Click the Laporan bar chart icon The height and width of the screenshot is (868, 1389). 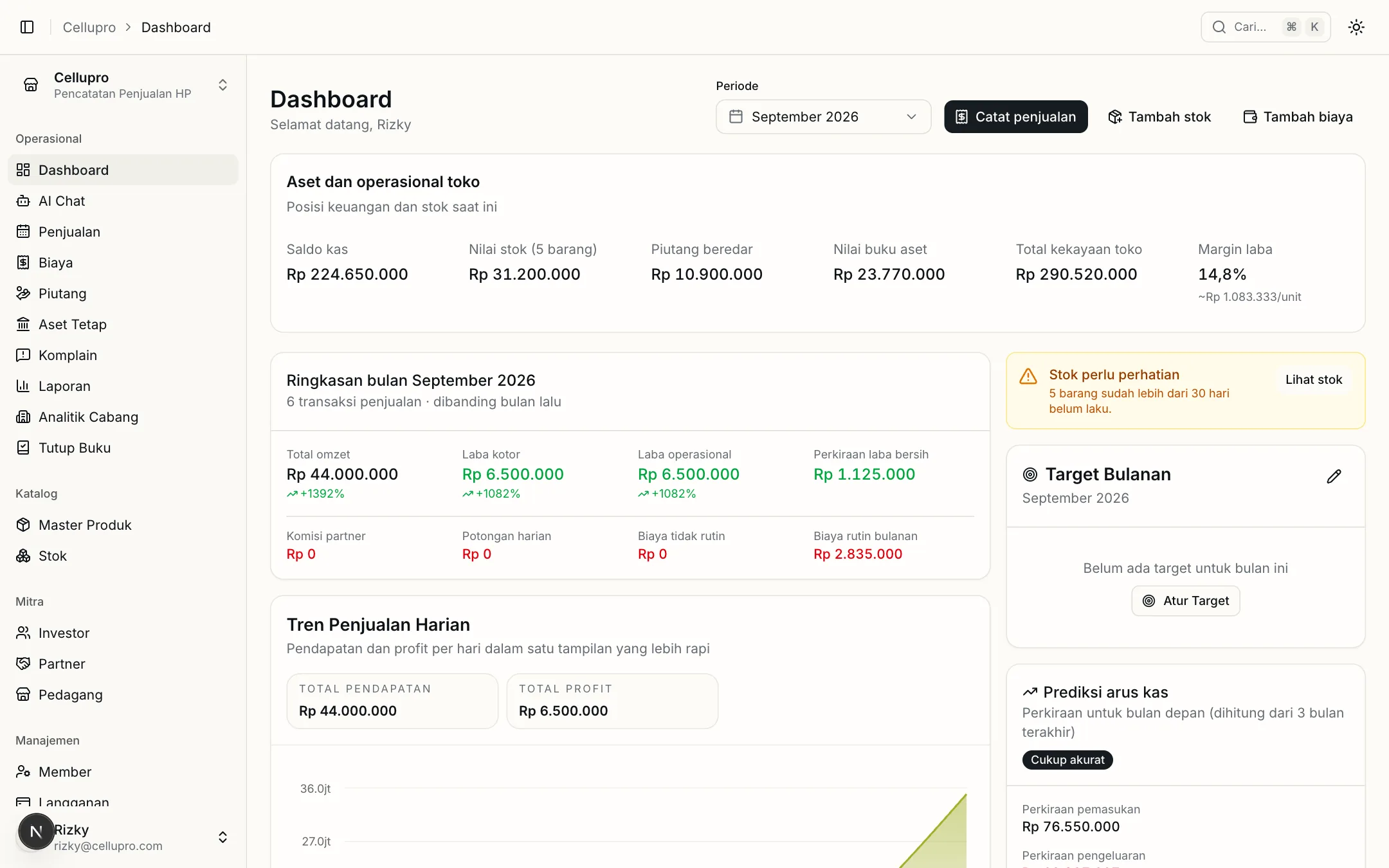[x=23, y=386]
